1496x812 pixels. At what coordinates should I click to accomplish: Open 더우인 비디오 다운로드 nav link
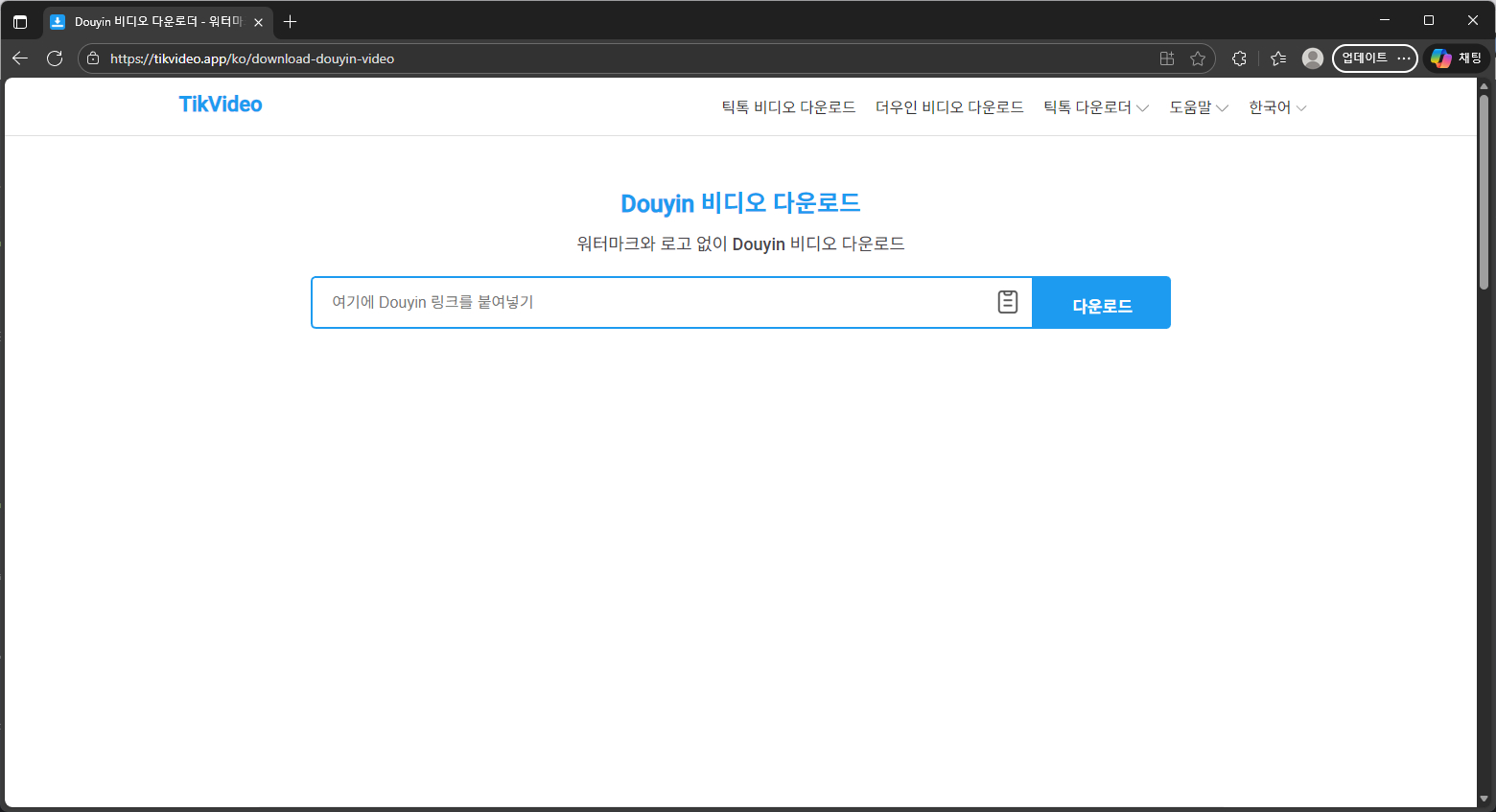pos(949,107)
